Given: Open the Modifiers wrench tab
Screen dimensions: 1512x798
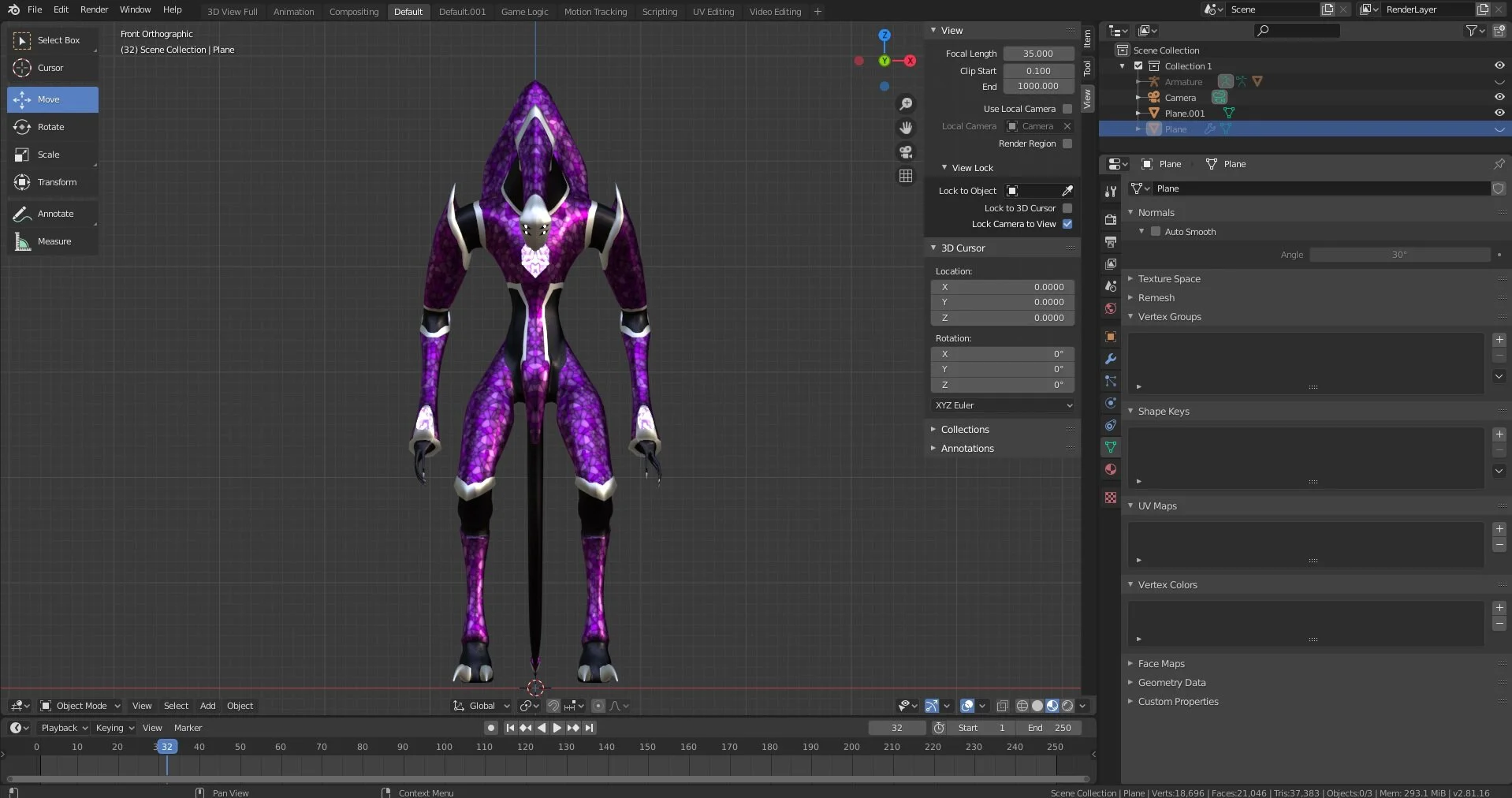Looking at the screenshot, I should click(x=1111, y=359).
